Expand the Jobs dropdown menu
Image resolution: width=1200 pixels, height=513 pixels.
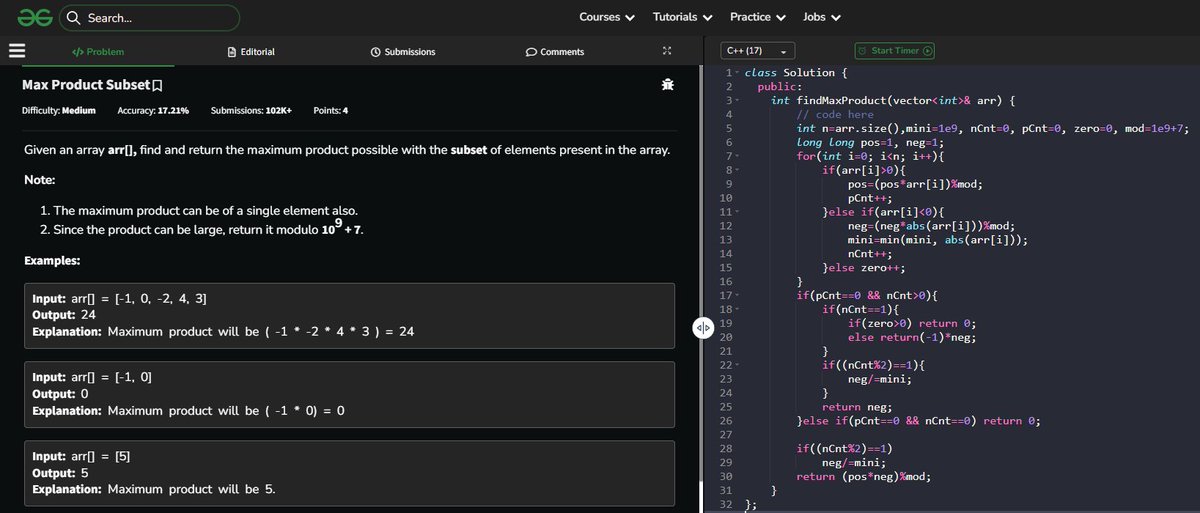pyautogui.click(x=822, y=17)
